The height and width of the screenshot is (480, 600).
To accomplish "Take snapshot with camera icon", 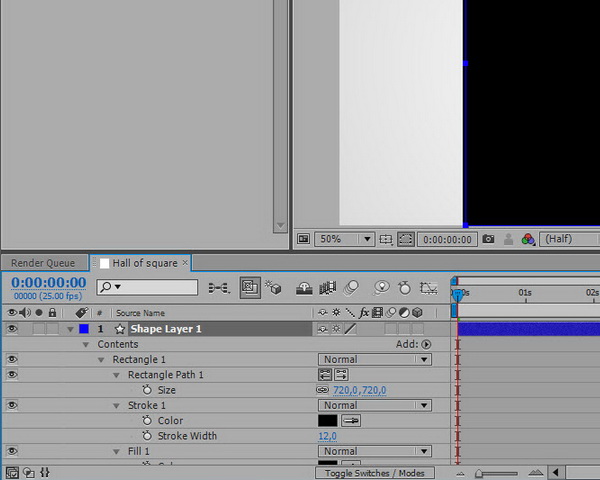I will [x=488, y=239].
